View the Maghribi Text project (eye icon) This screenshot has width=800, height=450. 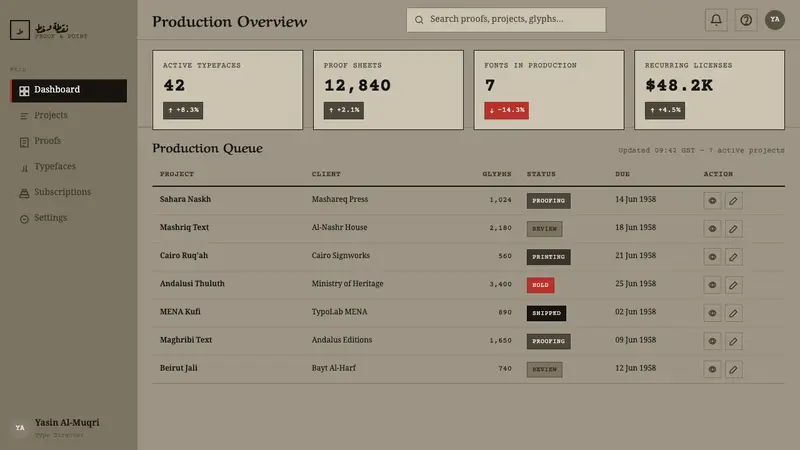point(712,341)
